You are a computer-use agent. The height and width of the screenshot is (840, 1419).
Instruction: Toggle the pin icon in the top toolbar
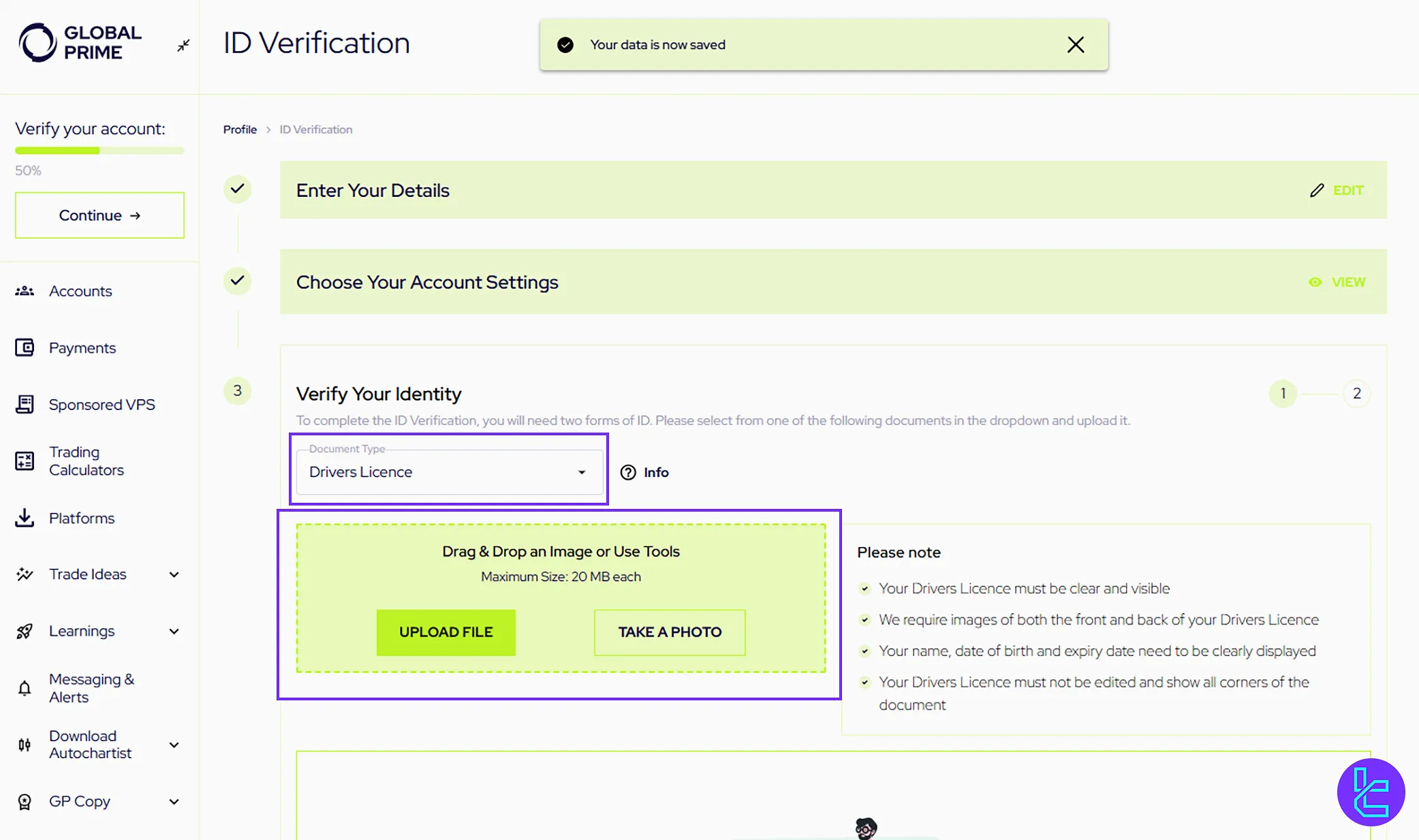click(x=183, y=44)
